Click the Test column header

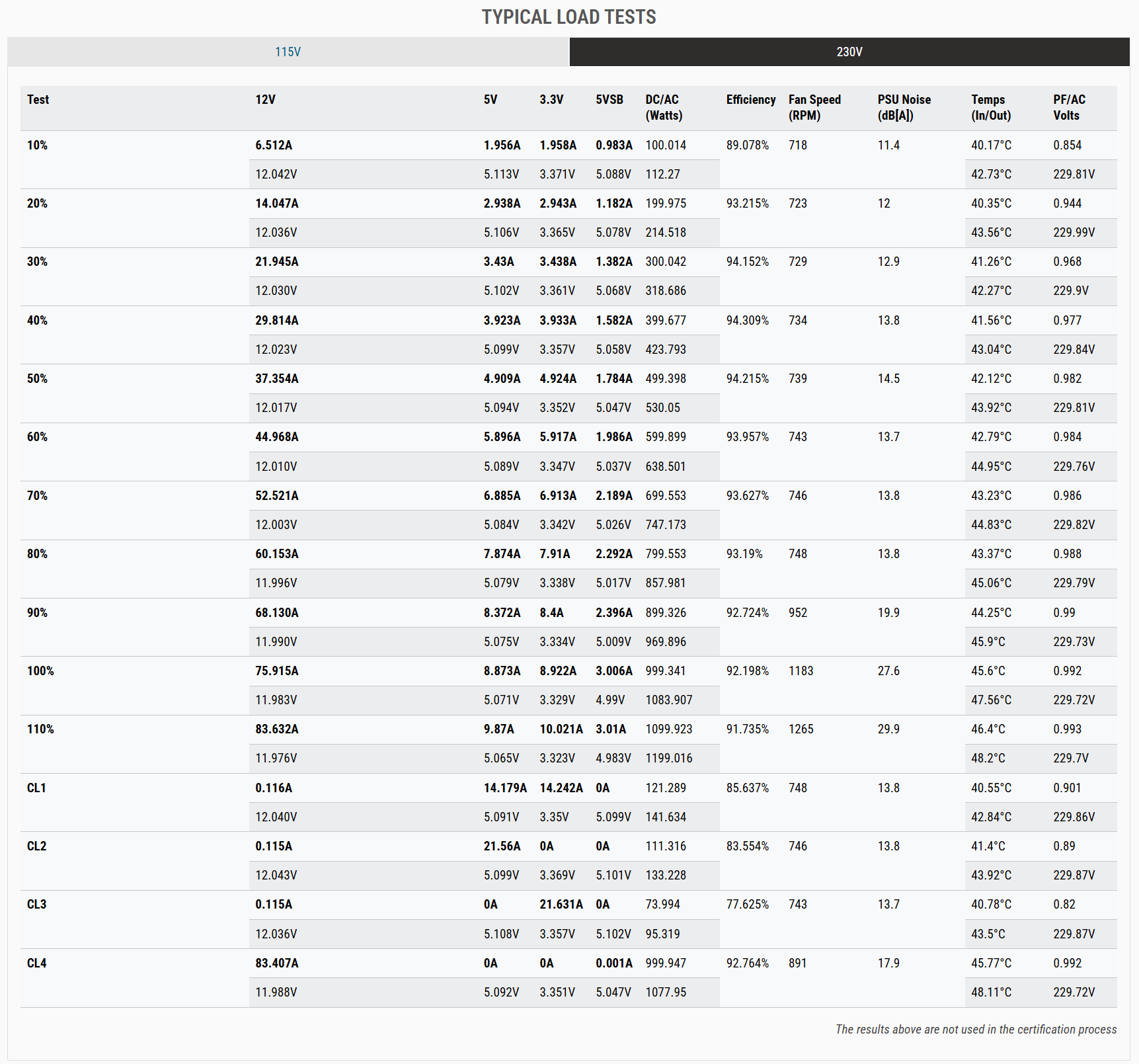pyautogui.click(x=38, y=100)
